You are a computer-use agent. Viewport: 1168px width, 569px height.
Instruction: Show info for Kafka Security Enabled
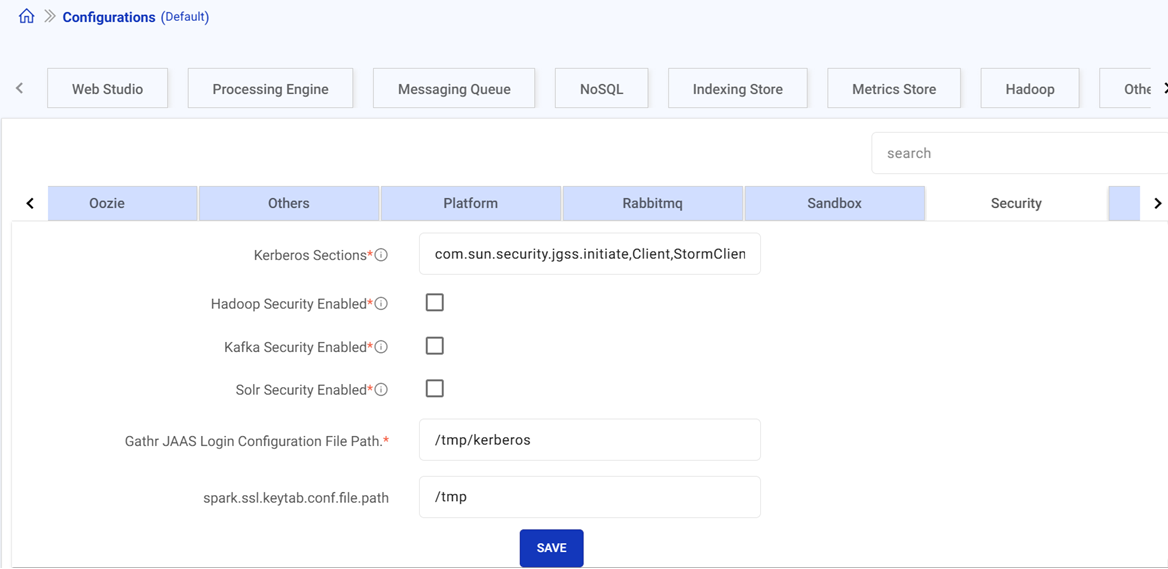pos(381,347)
